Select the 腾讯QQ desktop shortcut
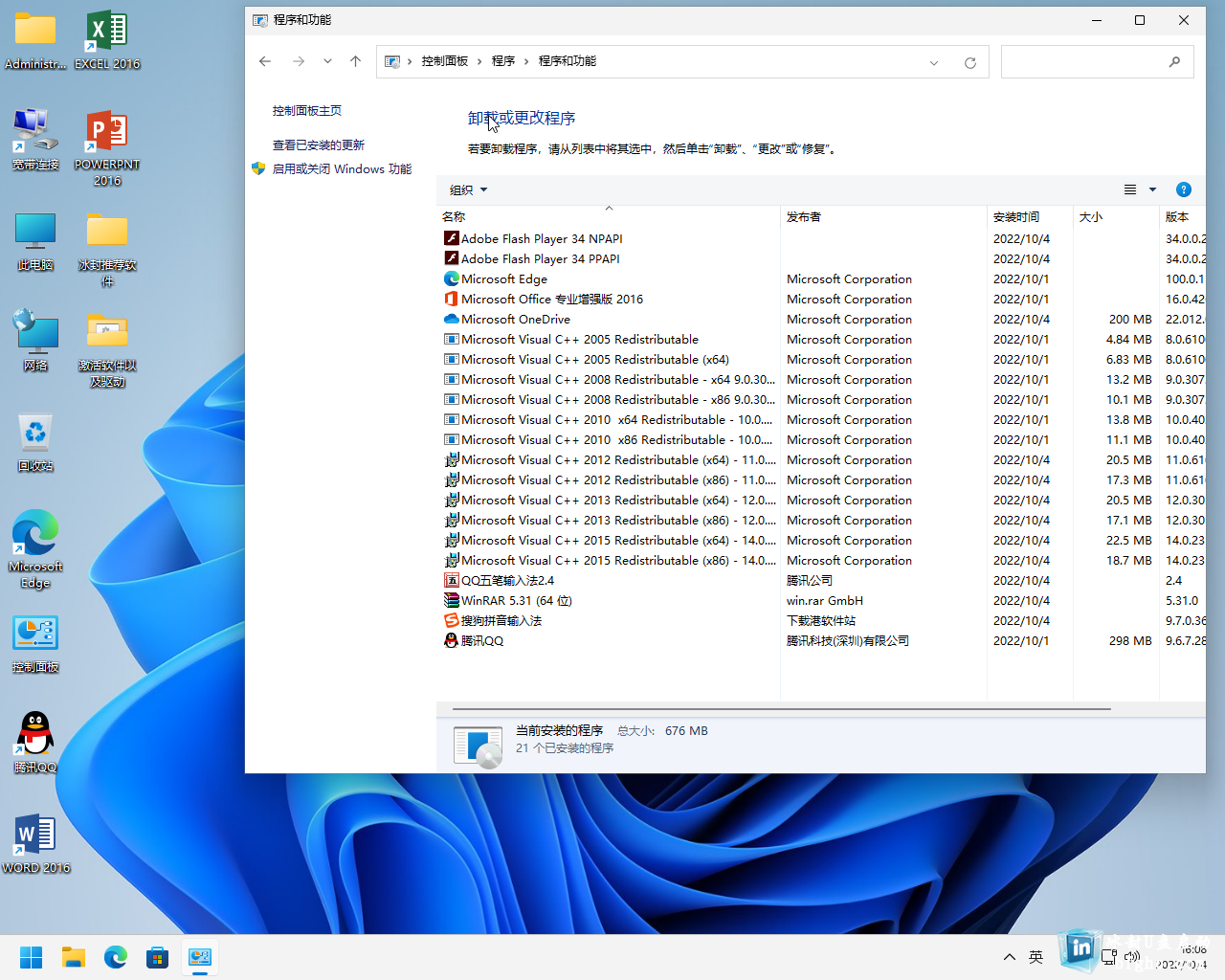1225x980 pixels. click(35, 744)
